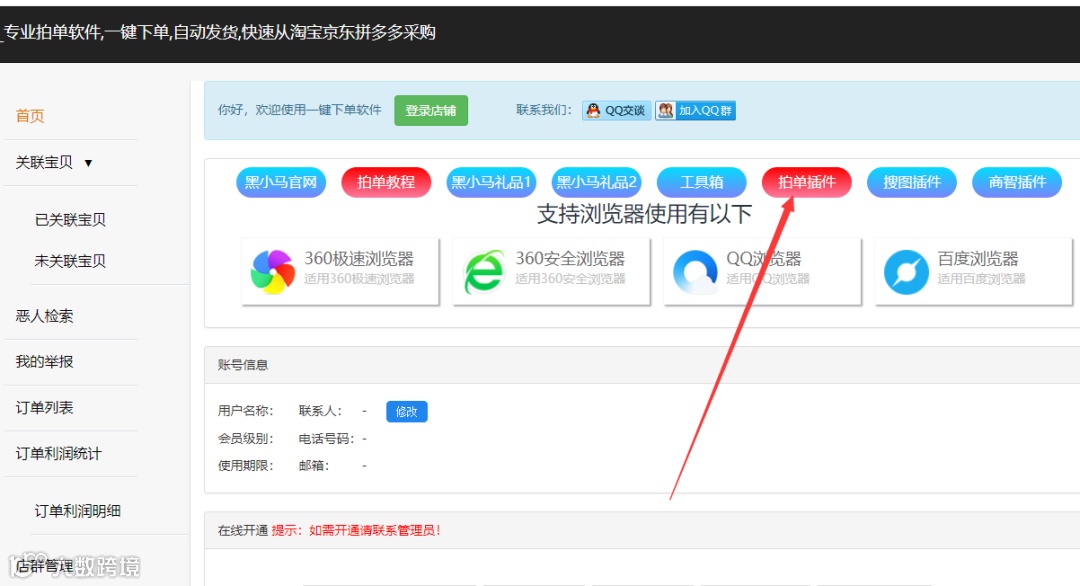Open 订单列表 menu item

[45, 408]
